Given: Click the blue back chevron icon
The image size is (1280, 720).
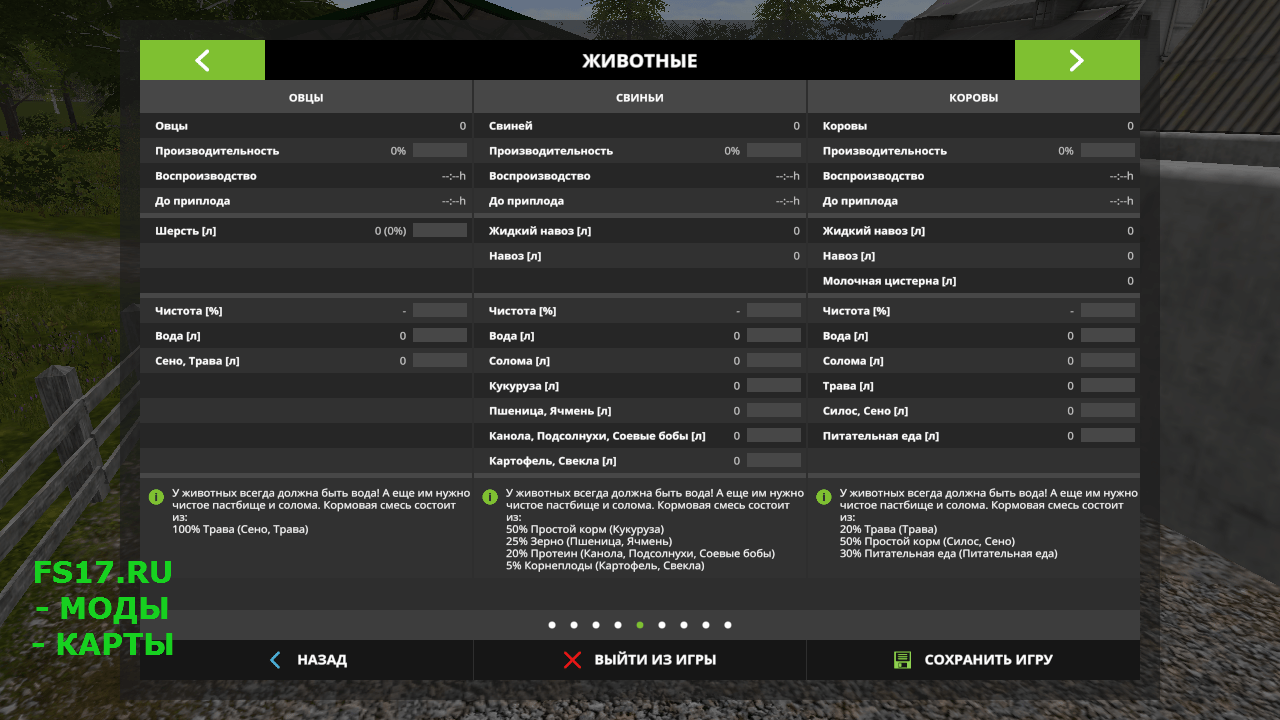Looking at the screenshot, I should [276, 660].
